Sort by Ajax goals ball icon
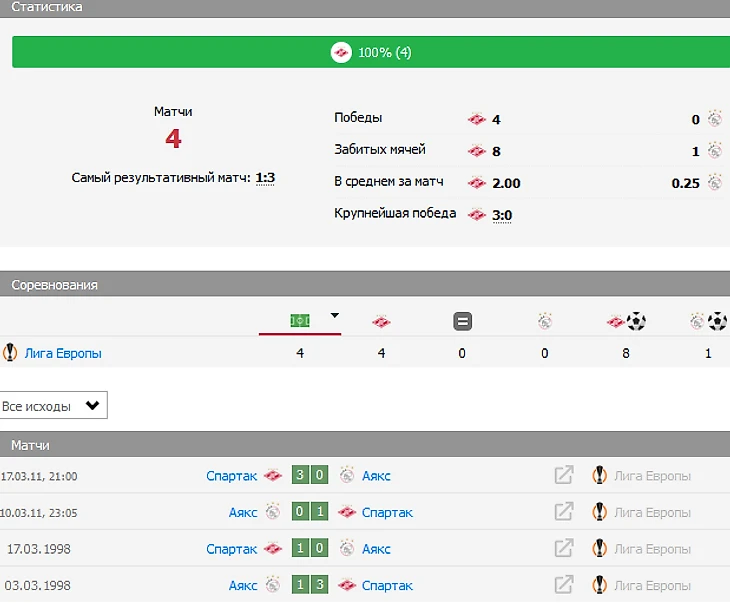Viewport: 730px width, 603px height. tap(708, 321)
